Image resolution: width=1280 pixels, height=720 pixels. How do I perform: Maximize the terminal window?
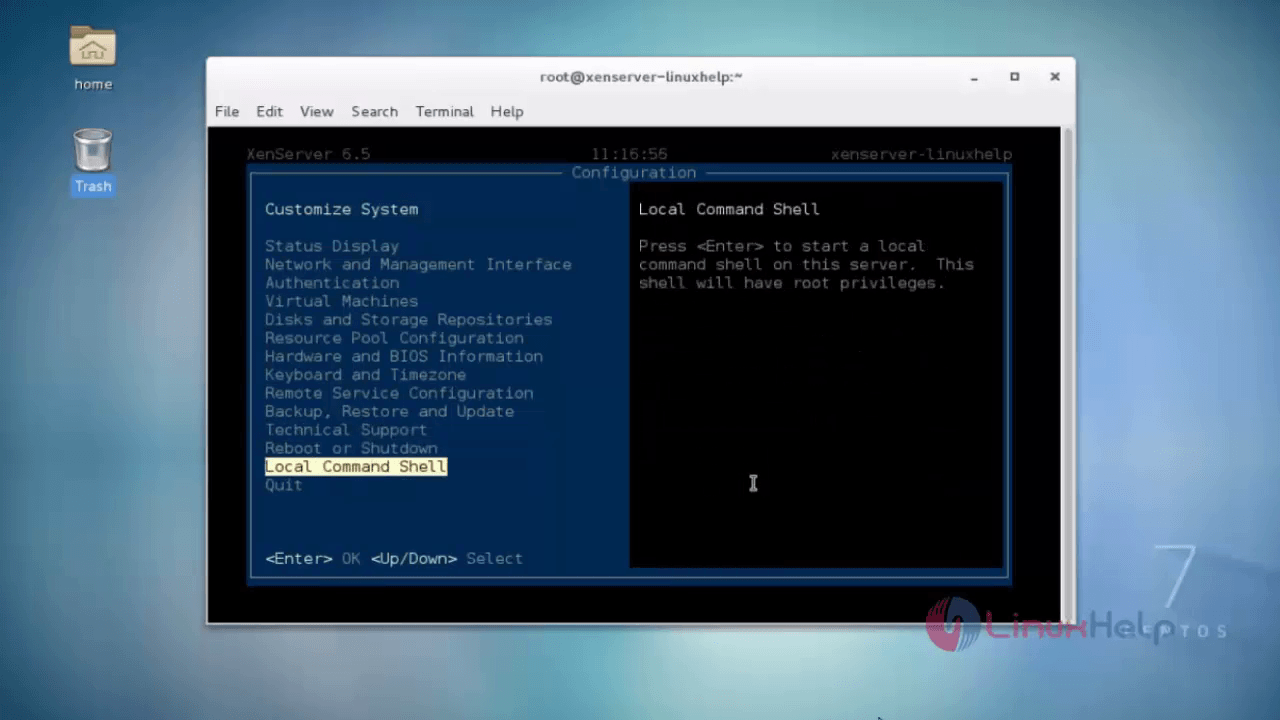[x=1014, y=77]
